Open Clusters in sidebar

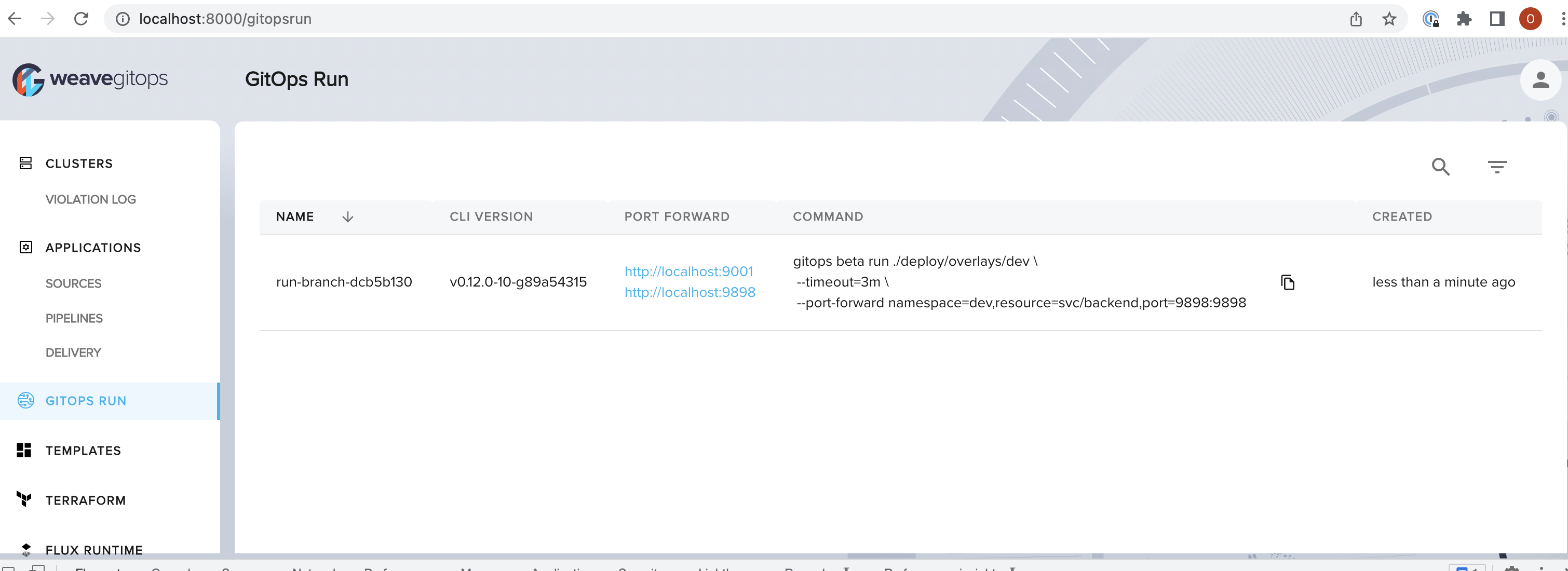click(x=79, y=164)
